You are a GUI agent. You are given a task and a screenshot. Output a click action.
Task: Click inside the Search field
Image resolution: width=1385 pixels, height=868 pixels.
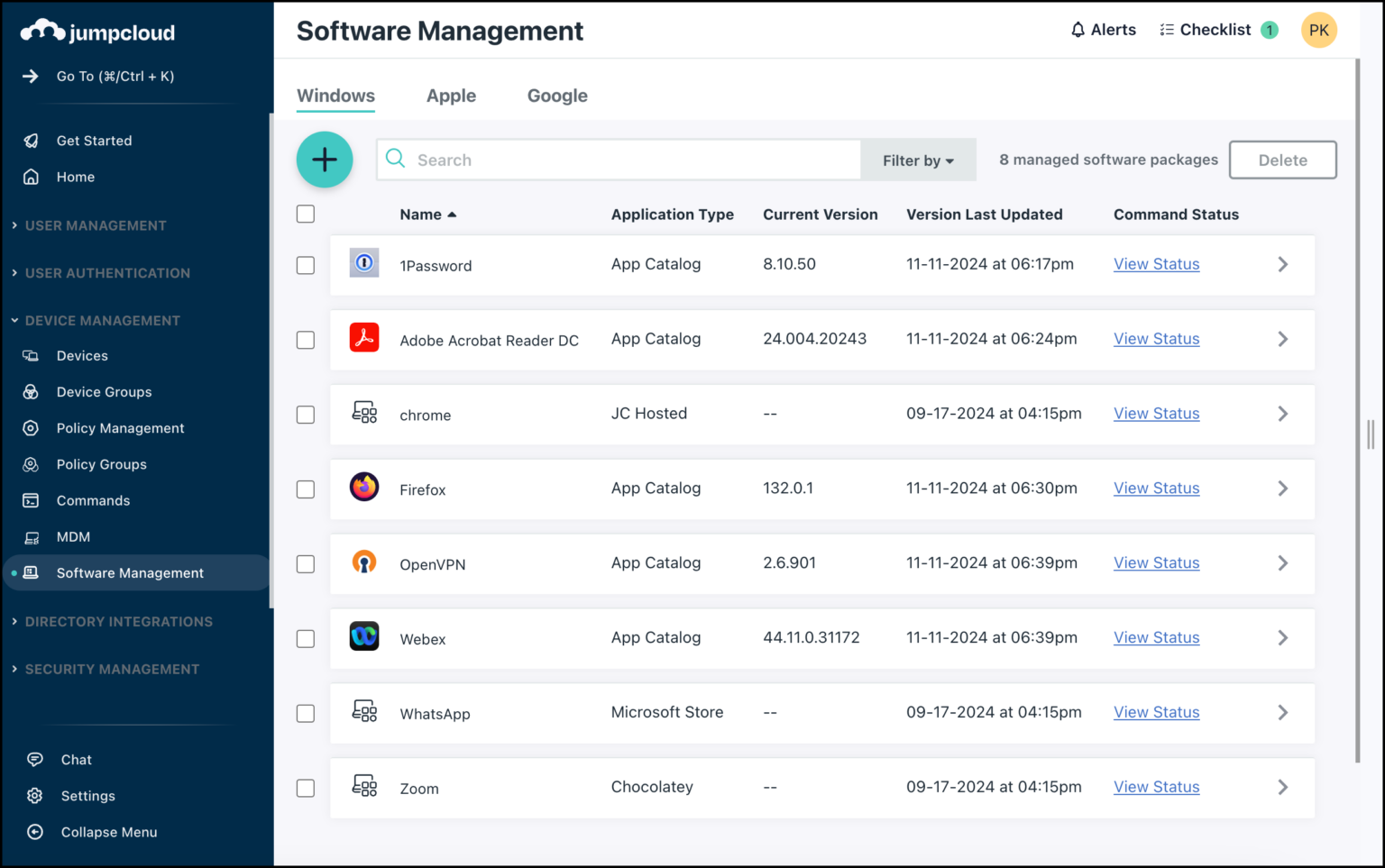pos(622,160)
